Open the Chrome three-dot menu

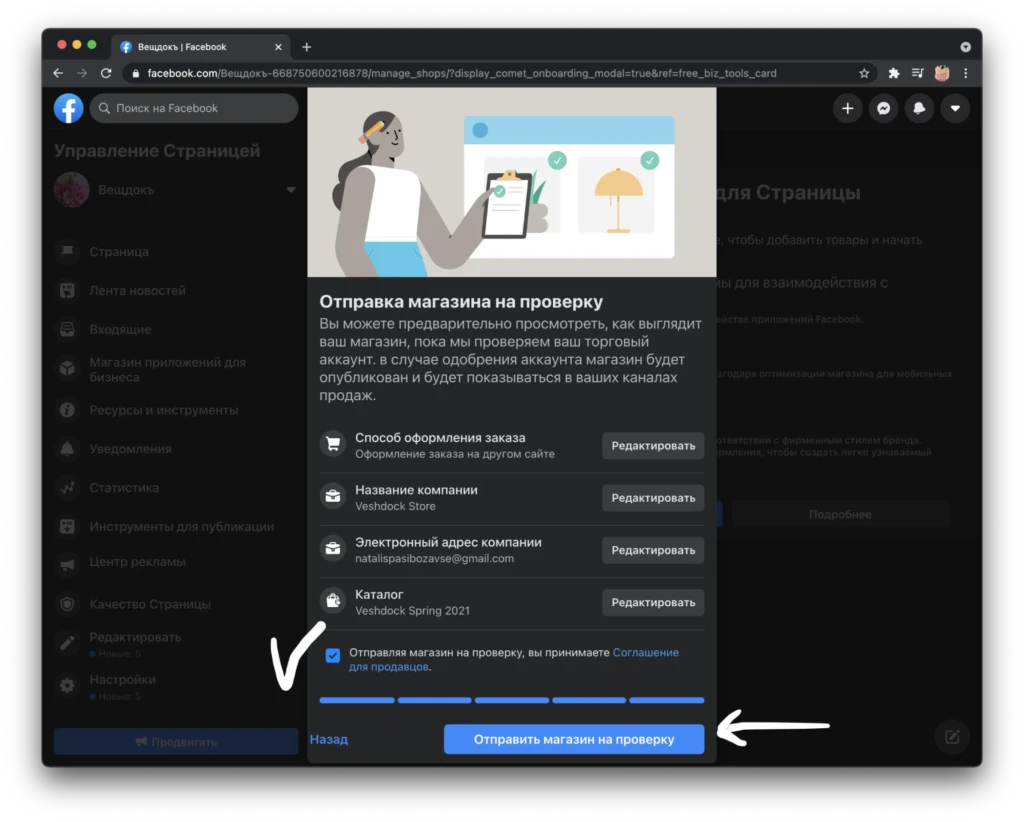966,73
